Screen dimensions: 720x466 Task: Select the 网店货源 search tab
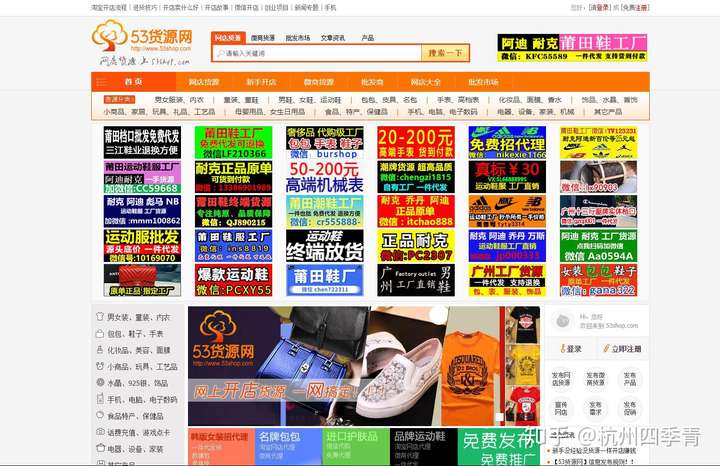[x=228, y=38]
